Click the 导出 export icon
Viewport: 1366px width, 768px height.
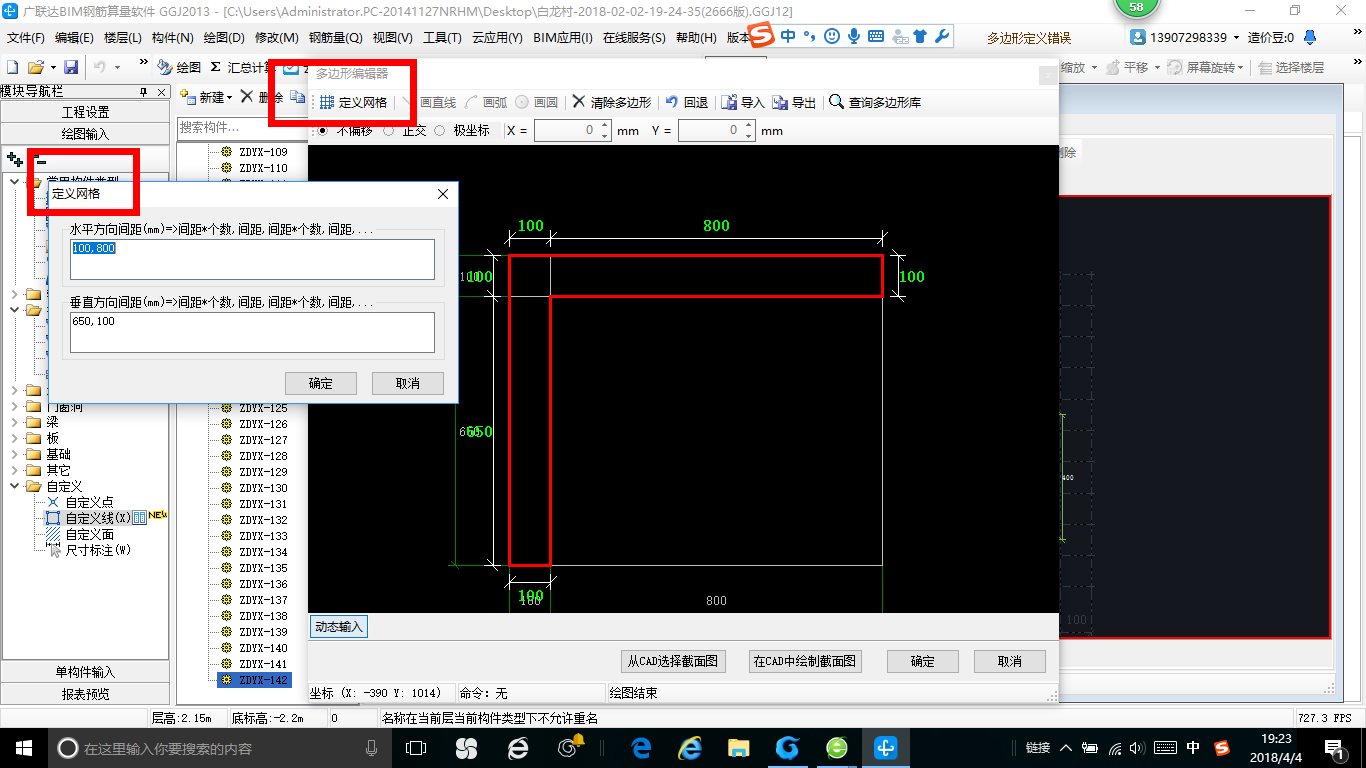[x=780, y=102]
